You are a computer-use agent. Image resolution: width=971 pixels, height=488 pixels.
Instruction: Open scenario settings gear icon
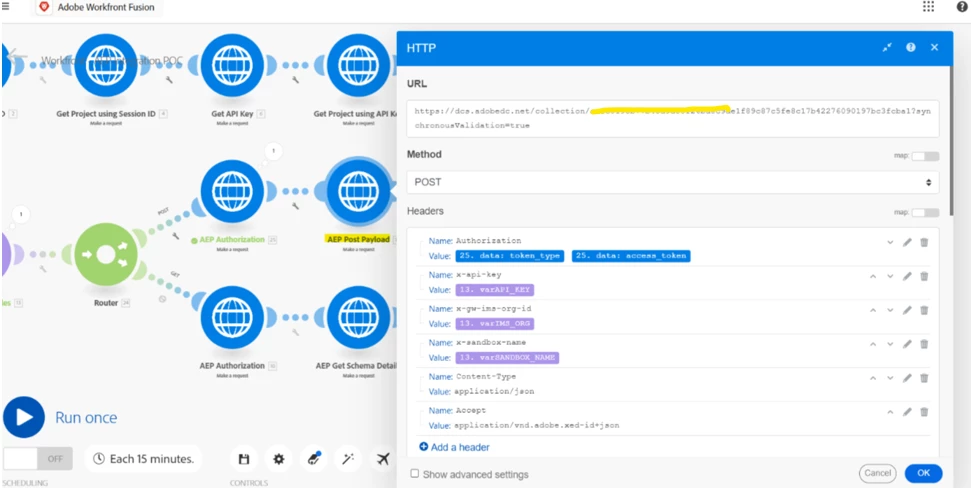(x=279, y=459)
